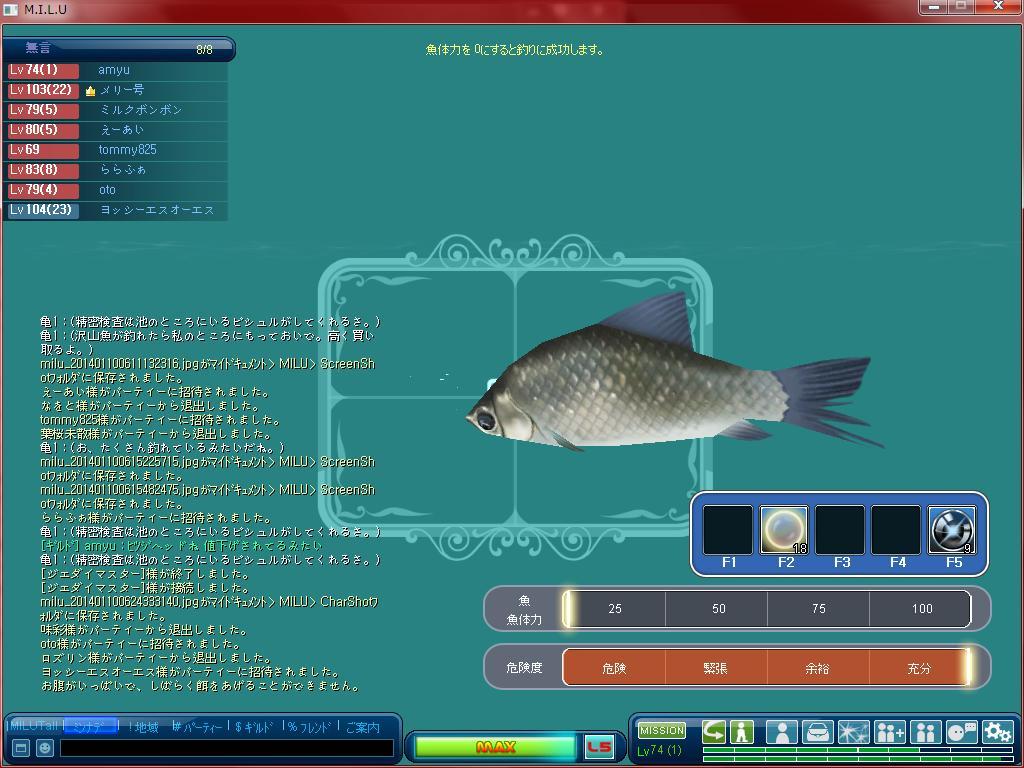Switch to the パーティー chat tab
This screenshot has width=1024, height=768.
[x=197, y=727]
